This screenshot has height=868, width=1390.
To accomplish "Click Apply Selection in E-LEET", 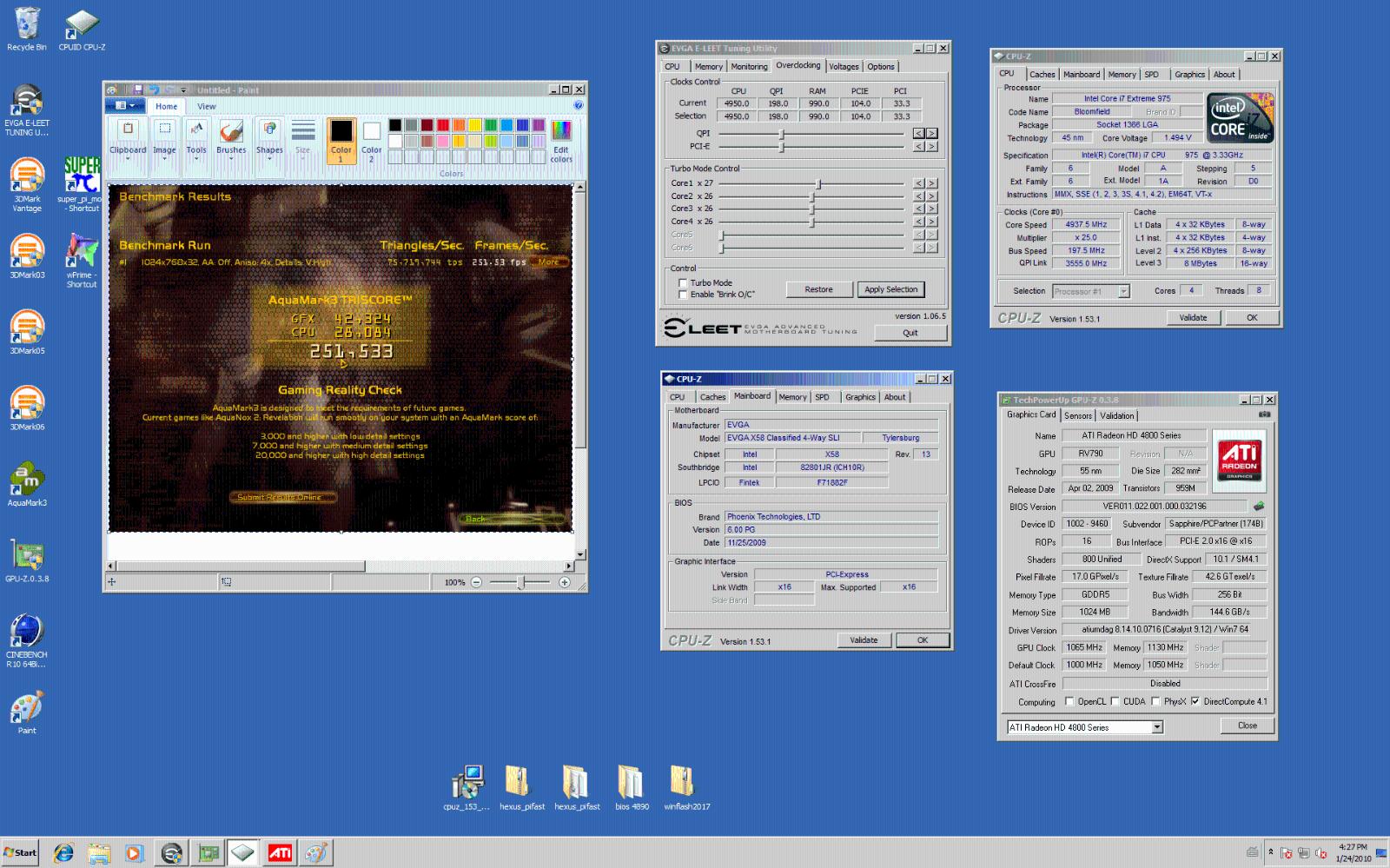I will (x=890, y=289).
